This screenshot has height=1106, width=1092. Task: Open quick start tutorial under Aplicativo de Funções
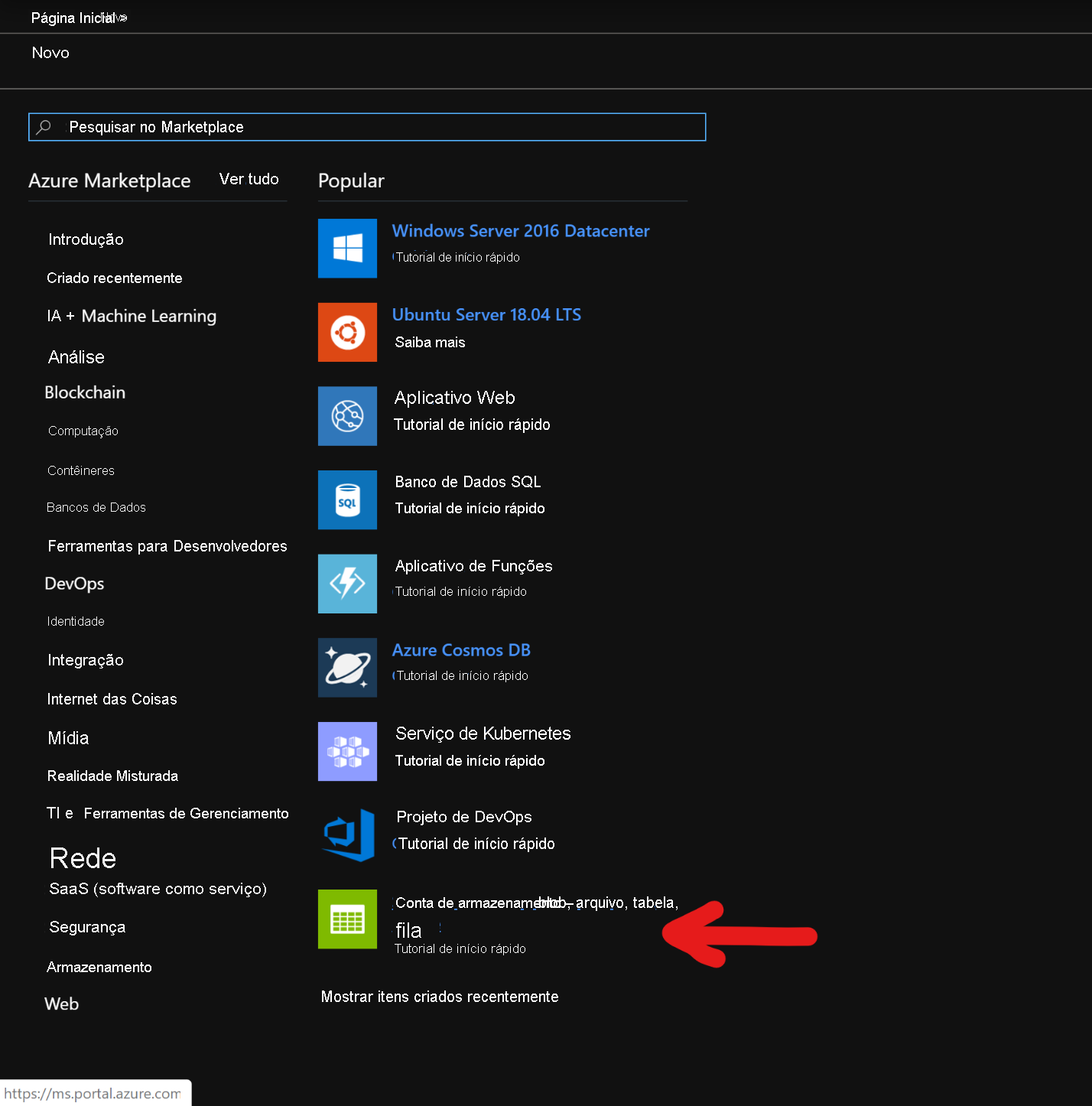[461, 592]
